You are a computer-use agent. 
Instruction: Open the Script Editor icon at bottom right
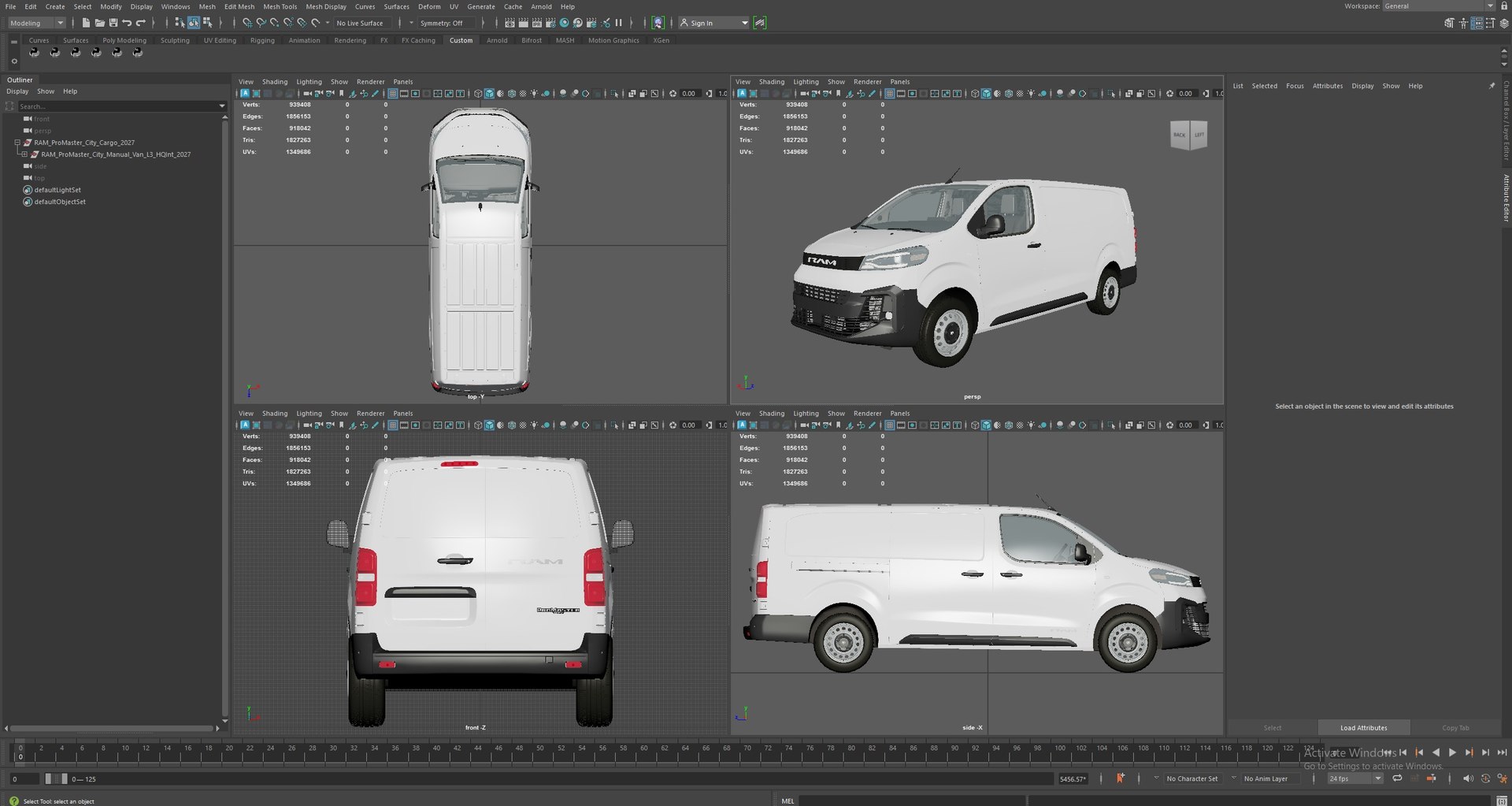[x=1501, y=801]
